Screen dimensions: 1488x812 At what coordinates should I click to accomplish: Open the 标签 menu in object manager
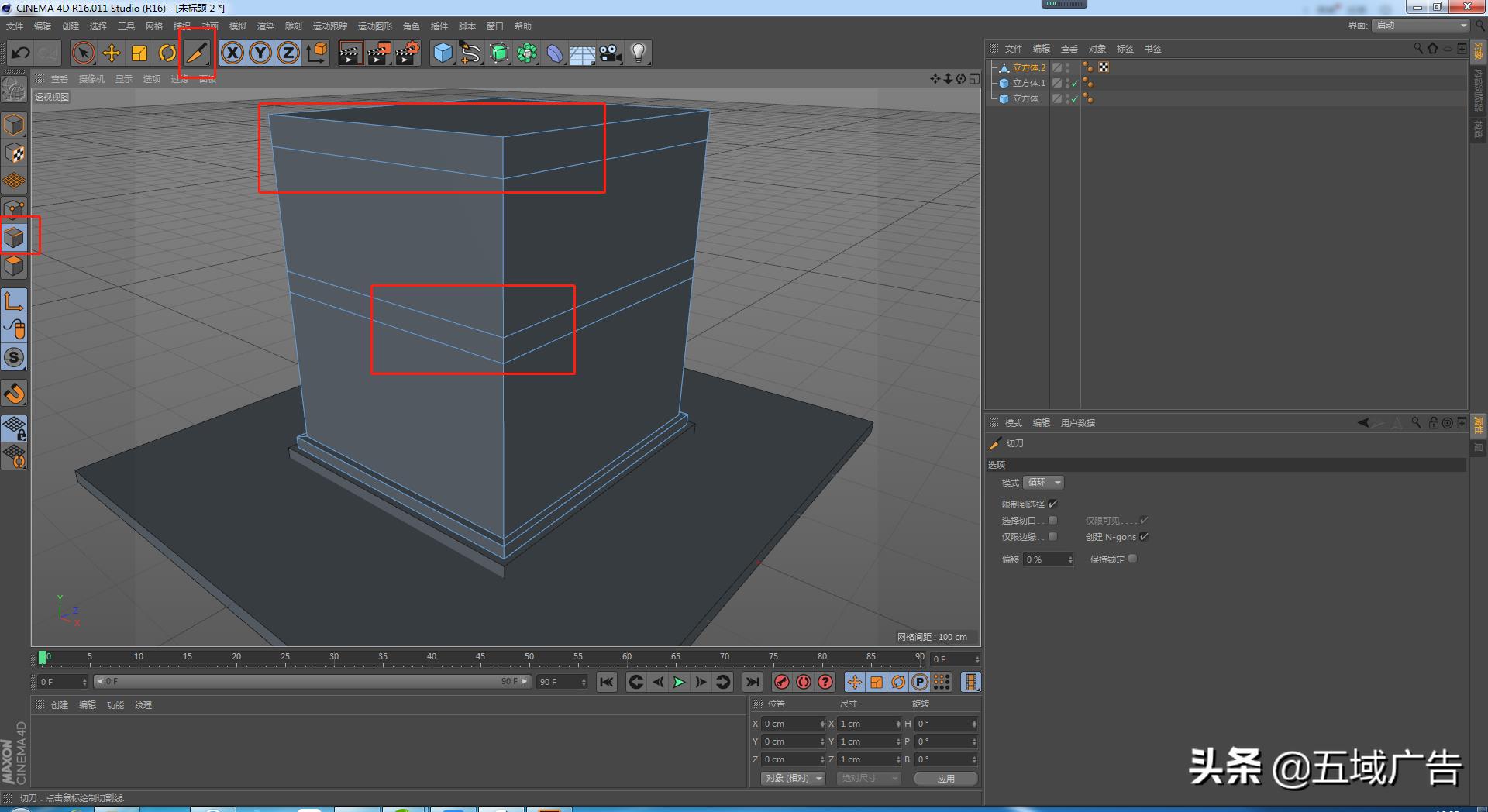tap(1125, 49)
